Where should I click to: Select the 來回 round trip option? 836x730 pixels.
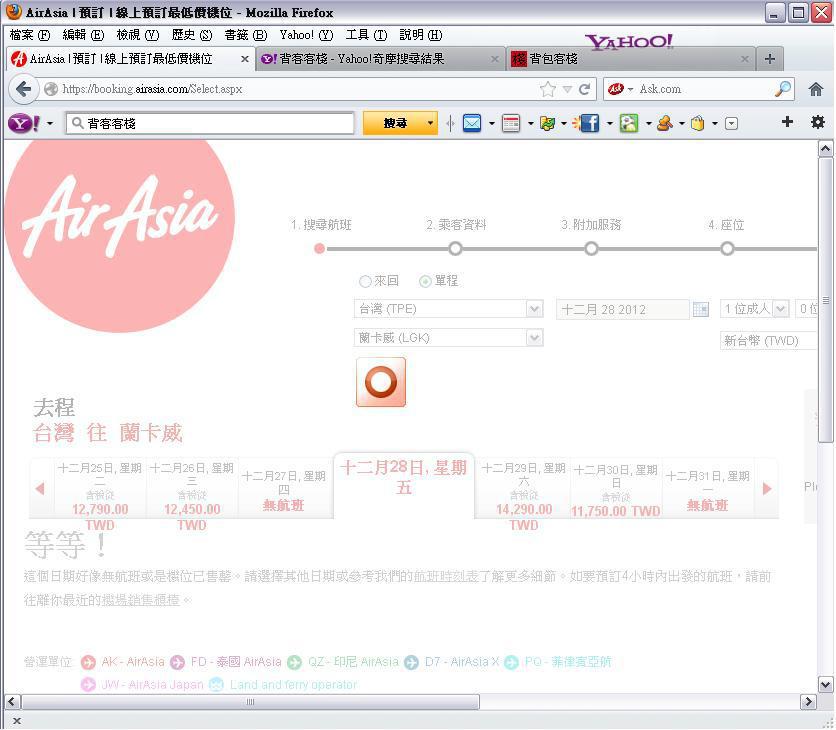[x=366, y=282]
